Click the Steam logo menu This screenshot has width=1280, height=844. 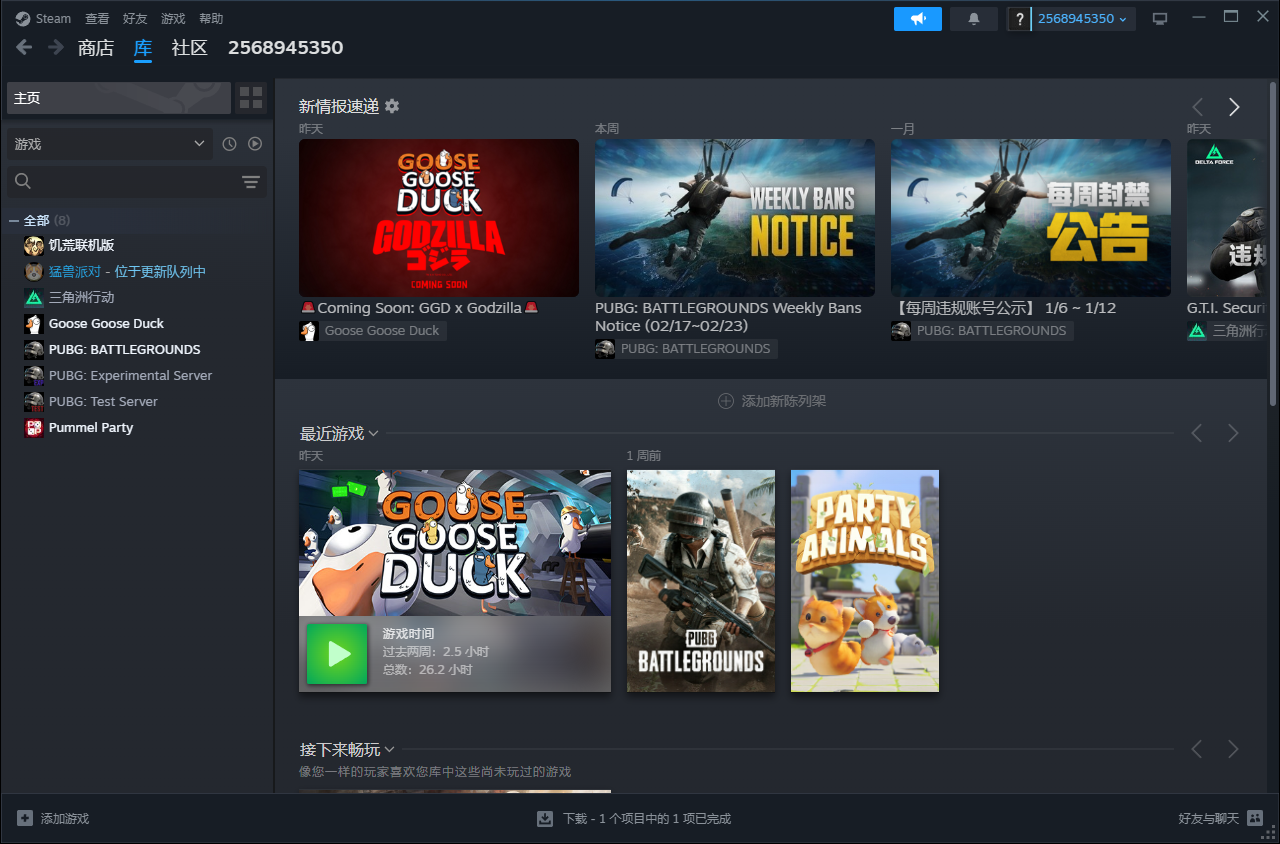[x=22, y=19]
